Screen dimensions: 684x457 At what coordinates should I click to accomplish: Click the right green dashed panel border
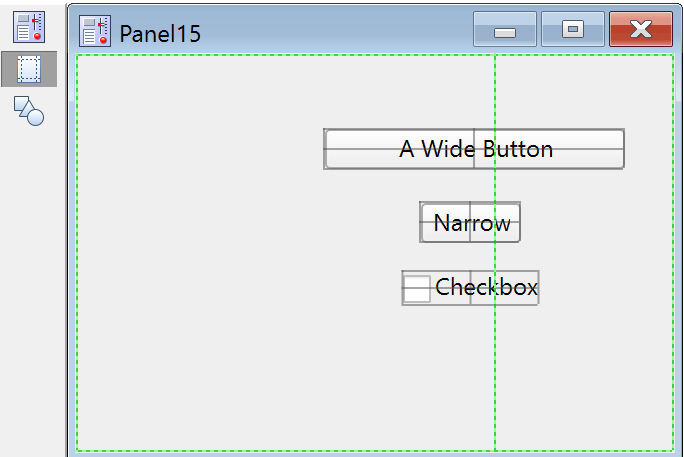coord(672,250)
